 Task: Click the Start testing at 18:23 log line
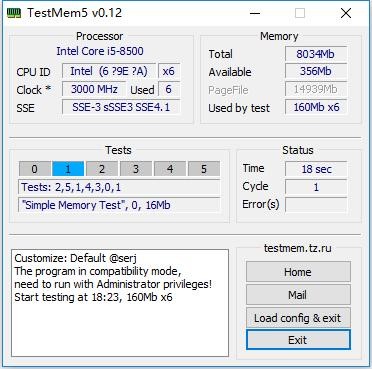93,297
